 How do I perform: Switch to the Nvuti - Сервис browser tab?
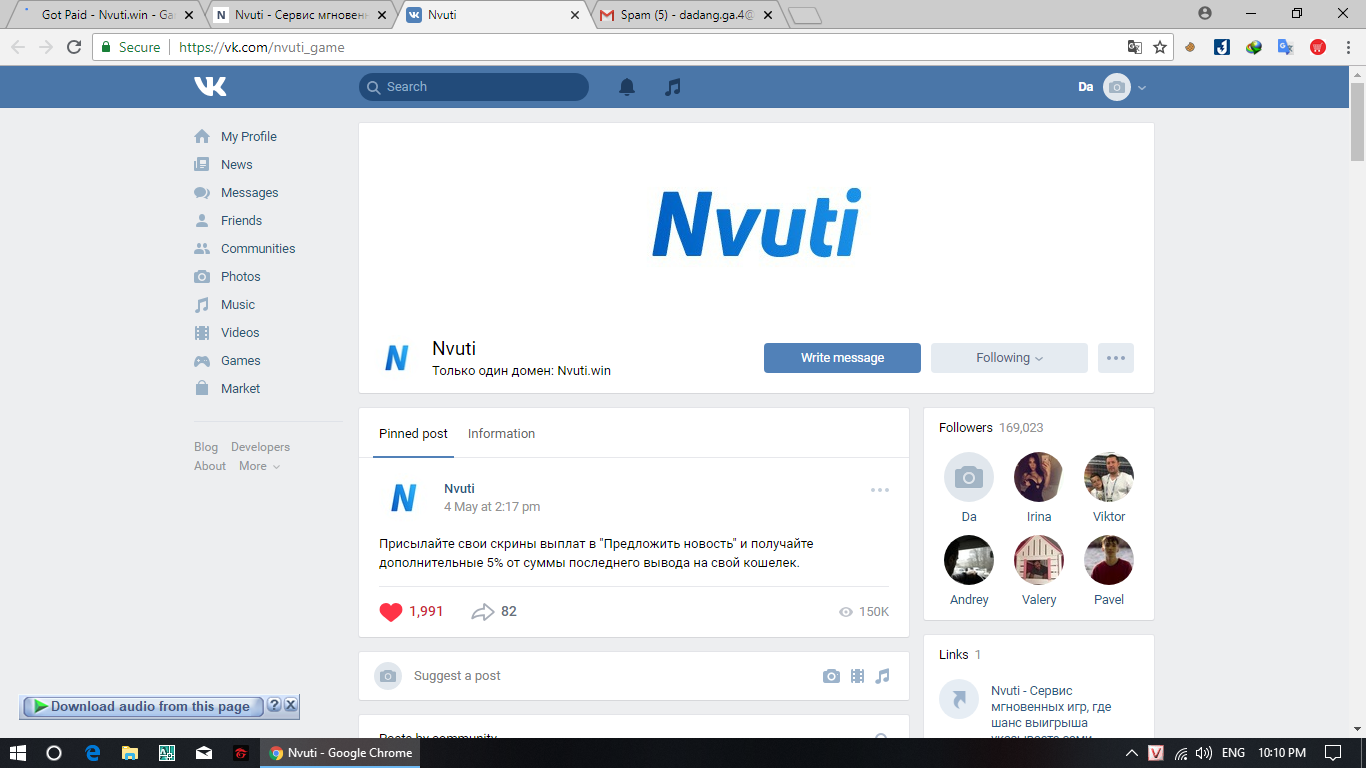point(301,15)
